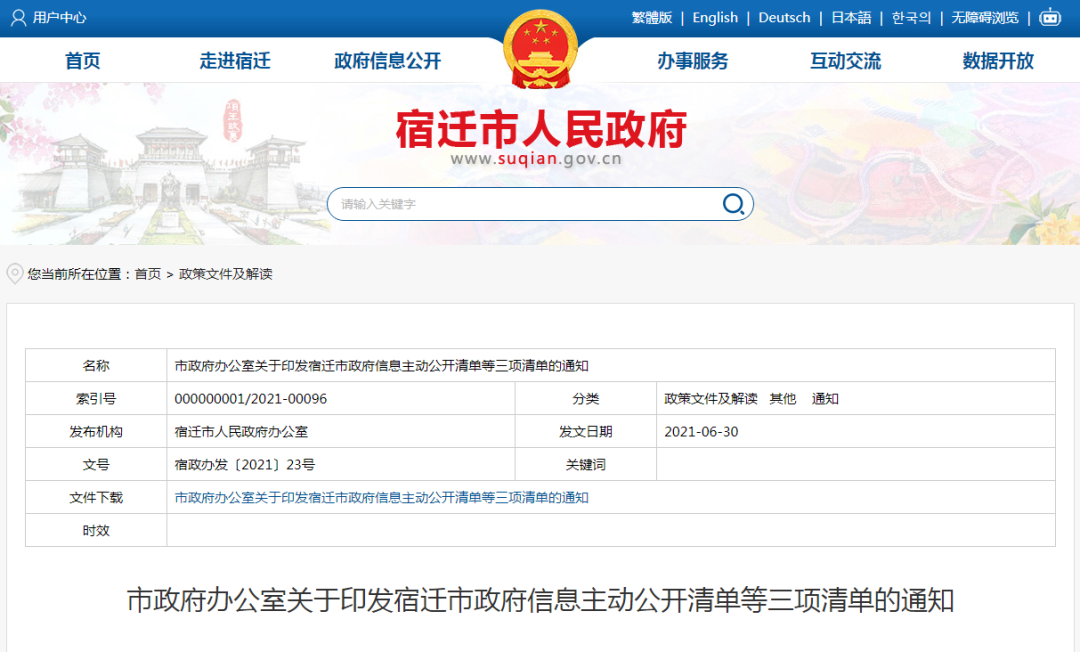Open 走进宿迁 menu
Viewport: 1080px width, 652px height.
point(235,61)
